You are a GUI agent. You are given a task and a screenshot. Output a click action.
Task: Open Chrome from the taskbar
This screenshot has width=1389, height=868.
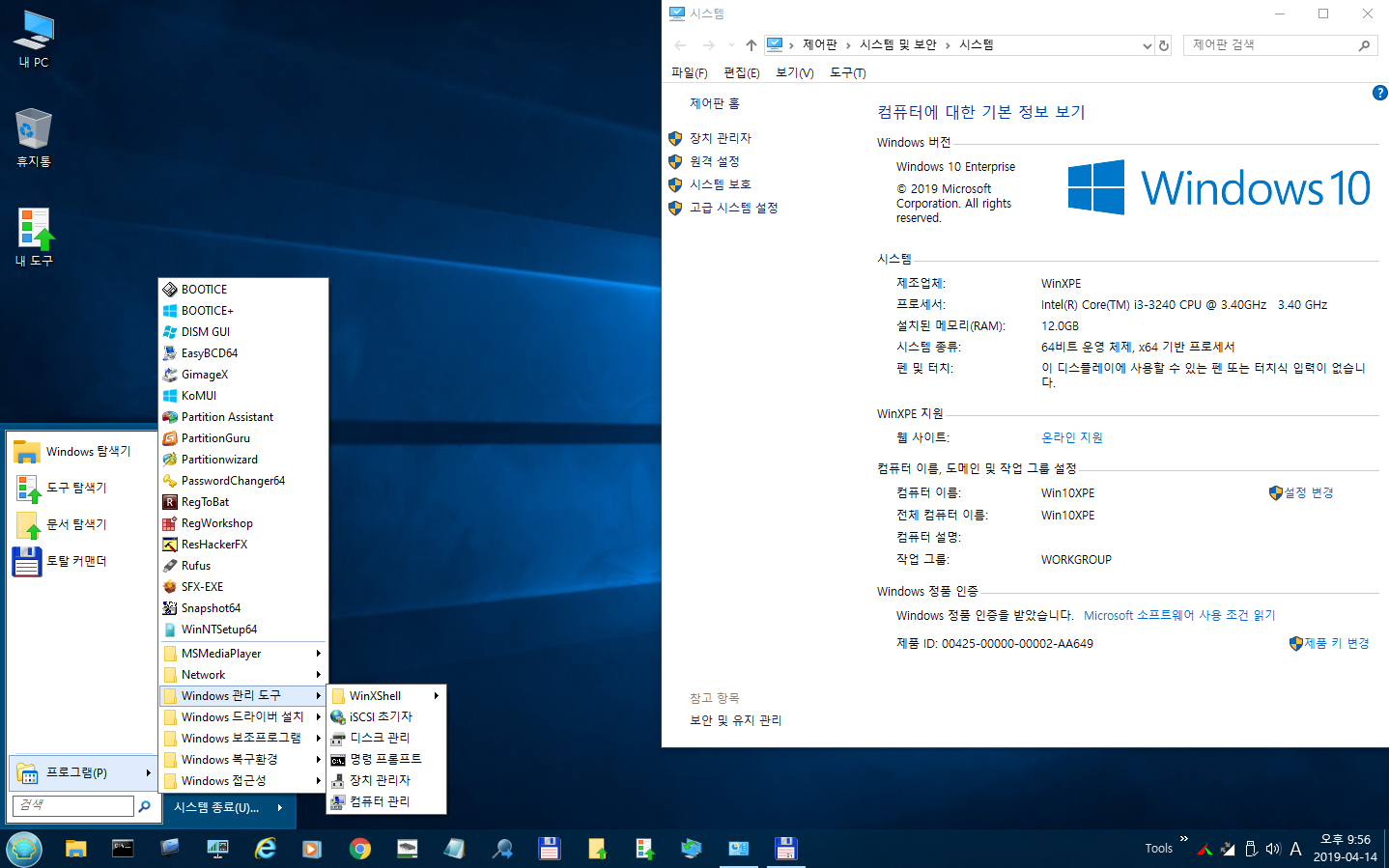point(360,849)
